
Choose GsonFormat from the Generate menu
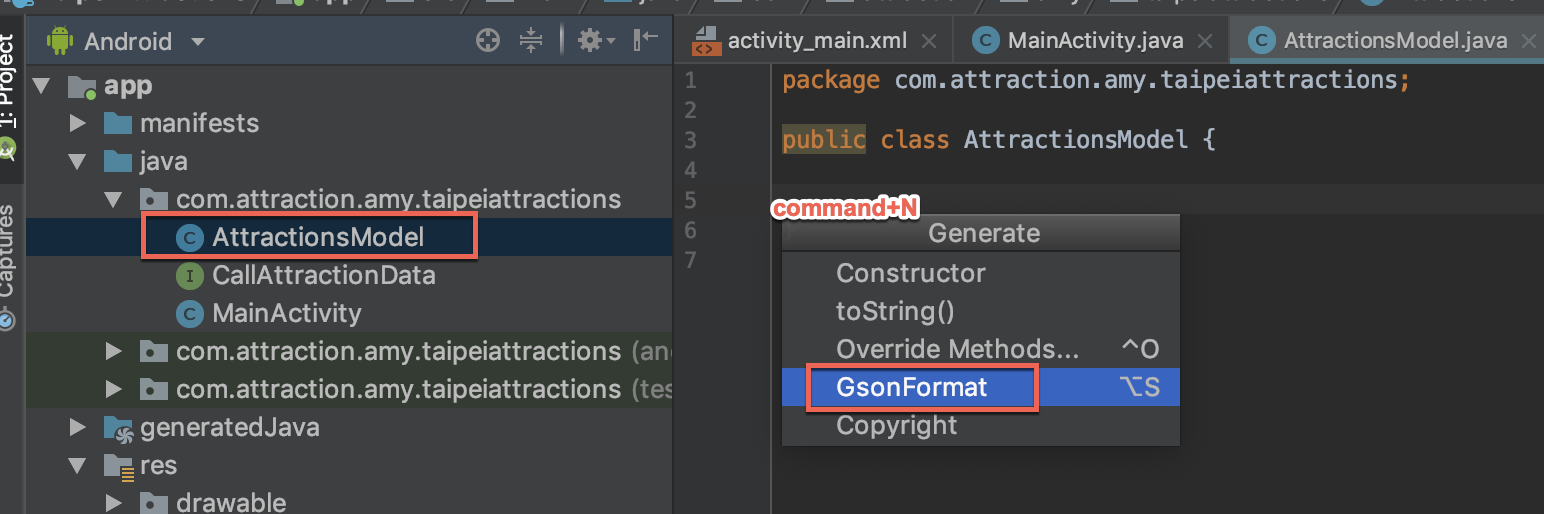[x=911, y=387]
